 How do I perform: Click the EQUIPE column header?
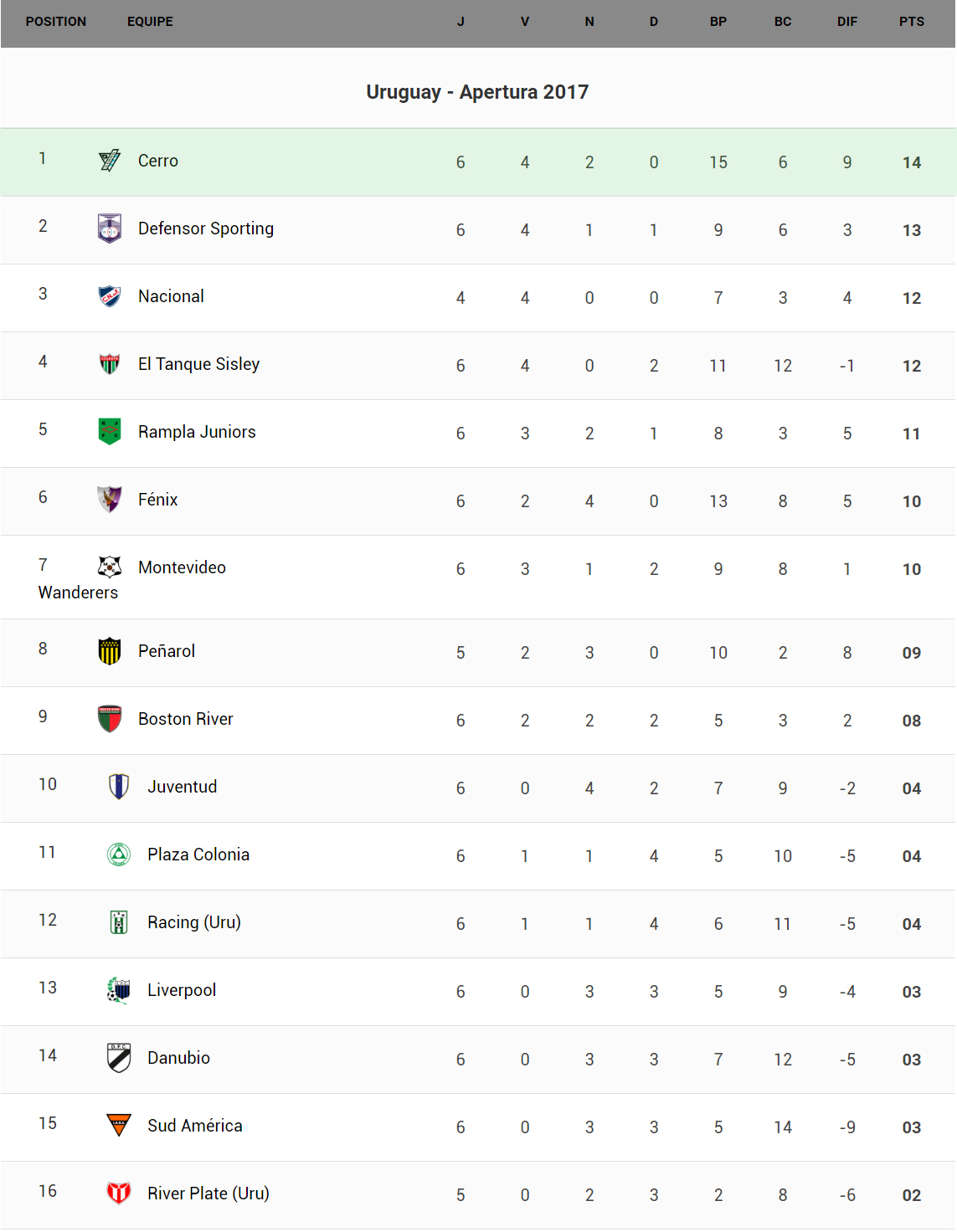150,22
